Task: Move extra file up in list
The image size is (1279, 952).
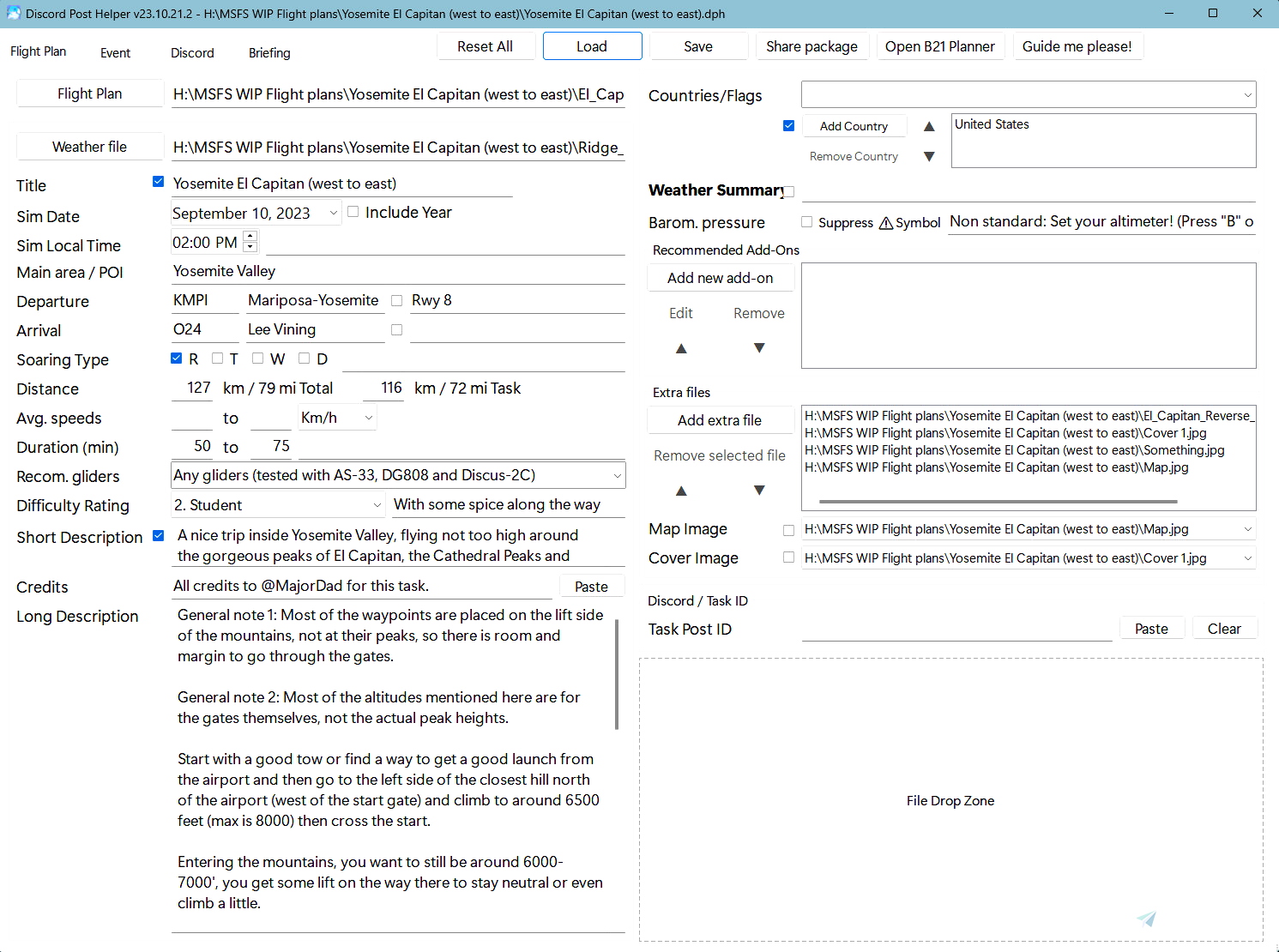Action: [681, 491]
